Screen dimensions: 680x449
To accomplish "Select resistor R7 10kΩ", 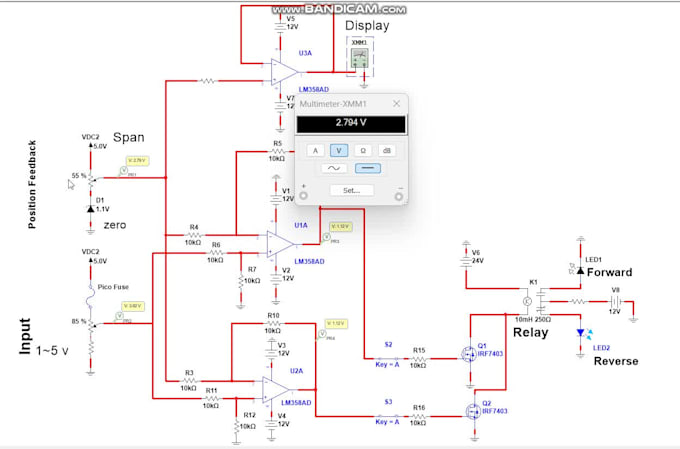I will click(241, 281).
